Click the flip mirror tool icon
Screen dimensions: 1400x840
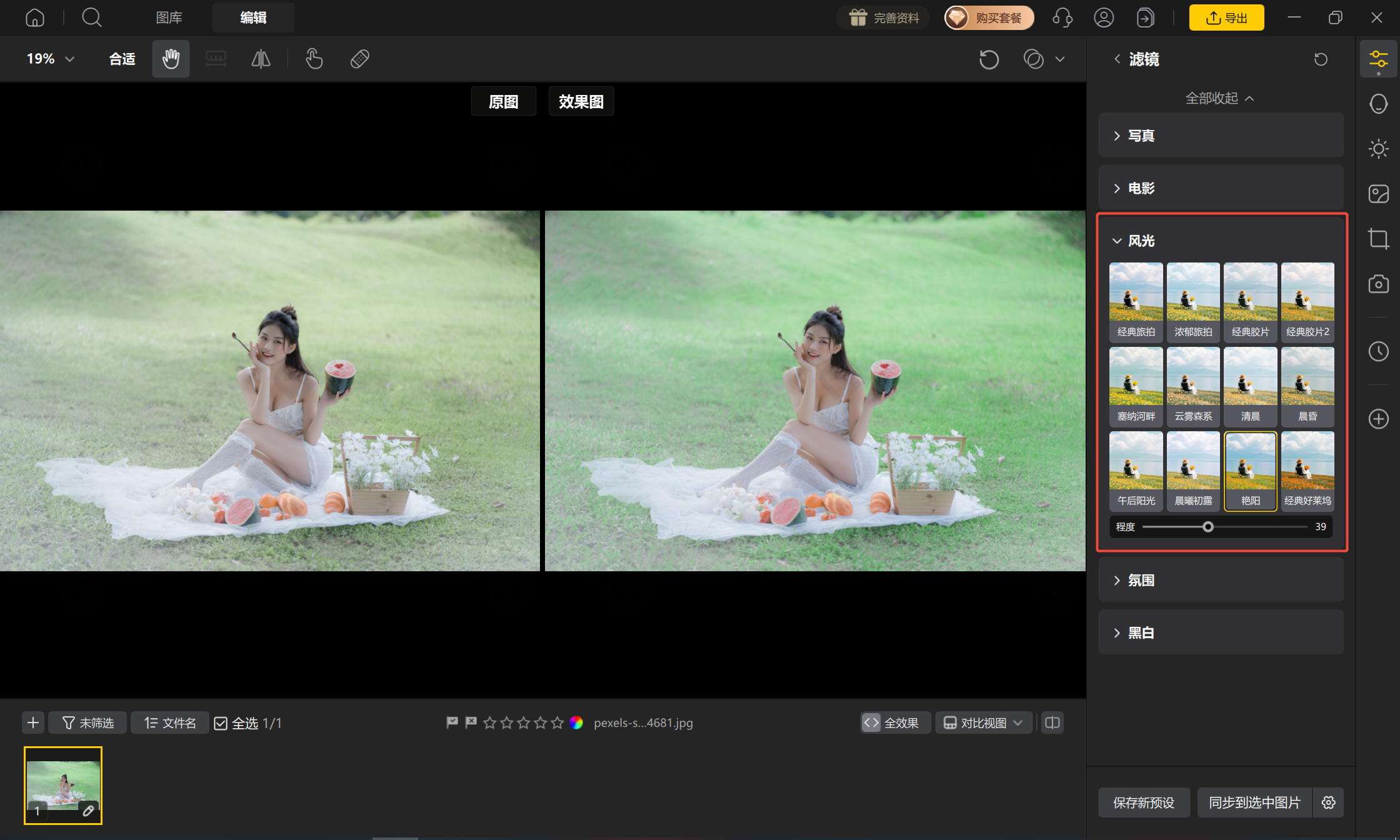[x=261, y=59]
